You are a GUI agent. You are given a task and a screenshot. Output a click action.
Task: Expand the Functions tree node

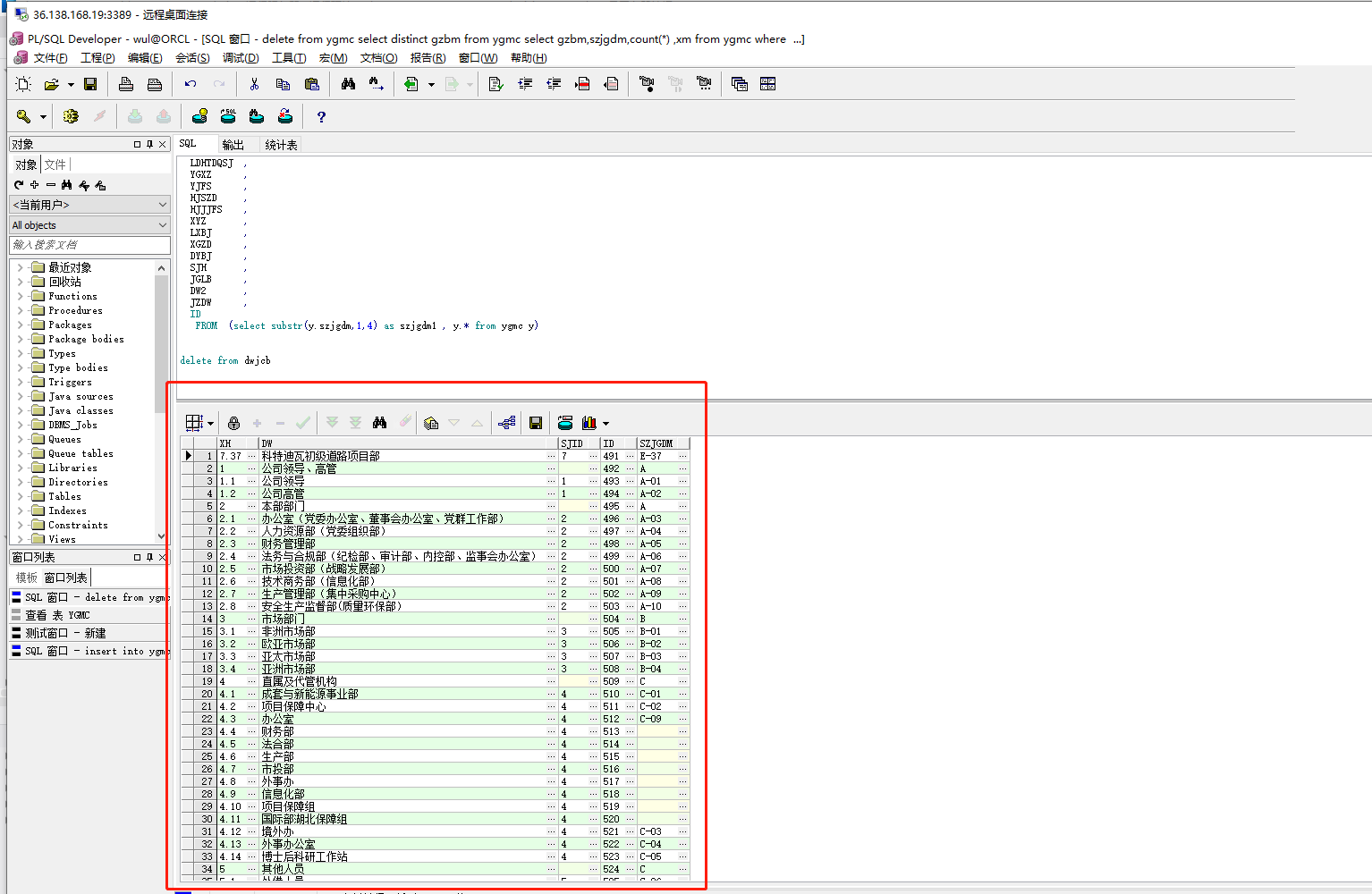point(20,296)
